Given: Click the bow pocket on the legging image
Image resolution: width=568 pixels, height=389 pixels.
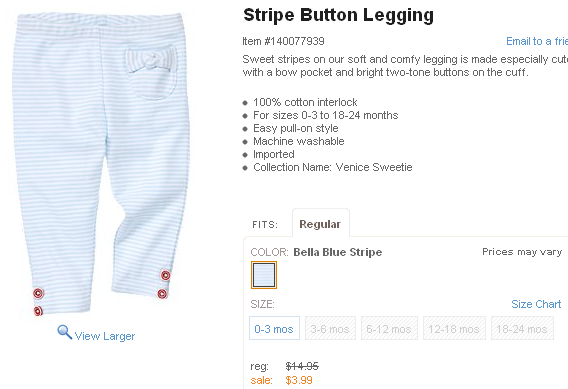Looking at the screenshot, I should pos(151,72).
